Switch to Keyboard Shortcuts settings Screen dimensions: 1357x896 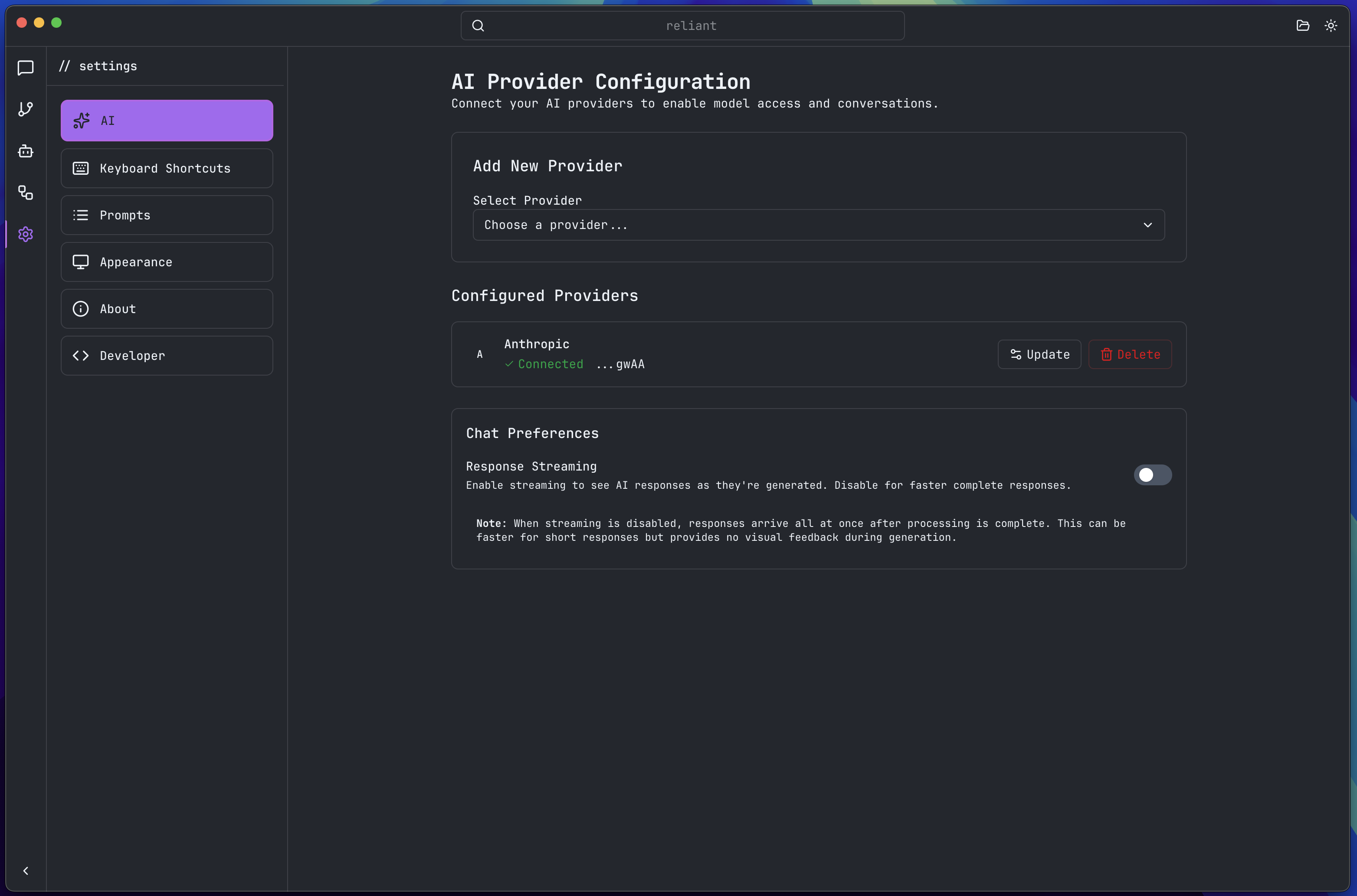(x=166, y=168)
